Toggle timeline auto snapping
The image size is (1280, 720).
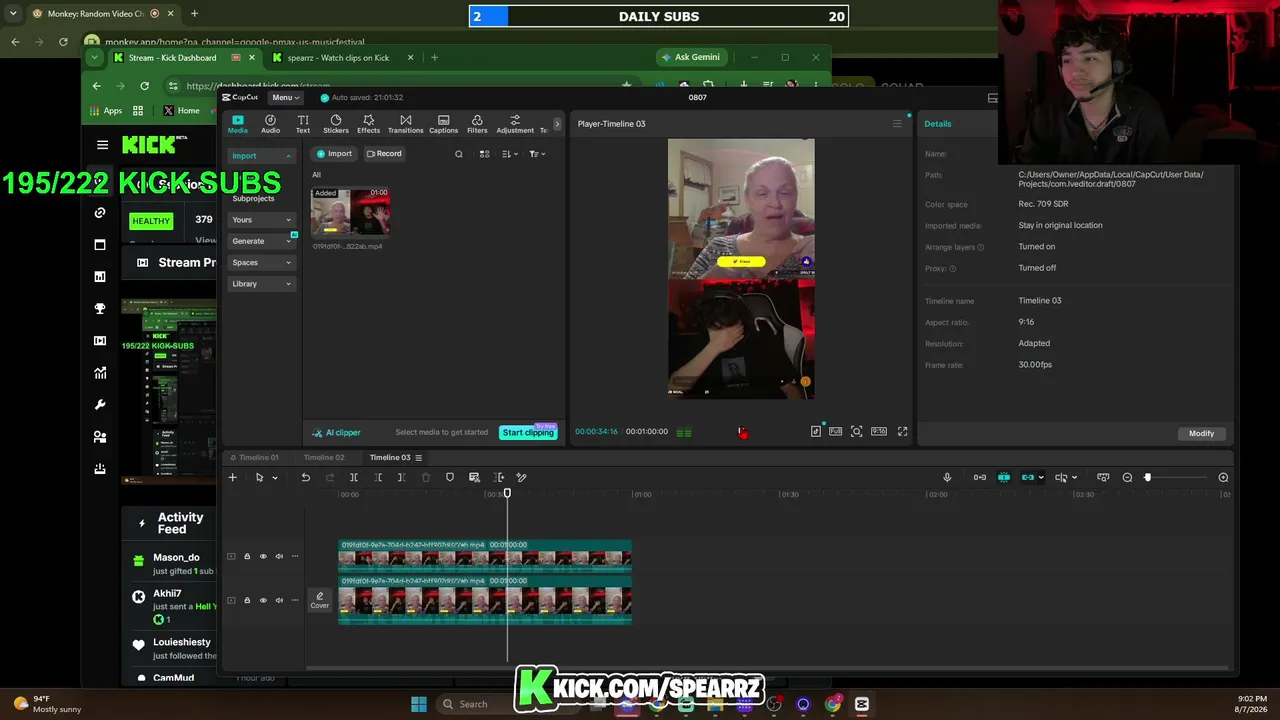point(1004,477)
